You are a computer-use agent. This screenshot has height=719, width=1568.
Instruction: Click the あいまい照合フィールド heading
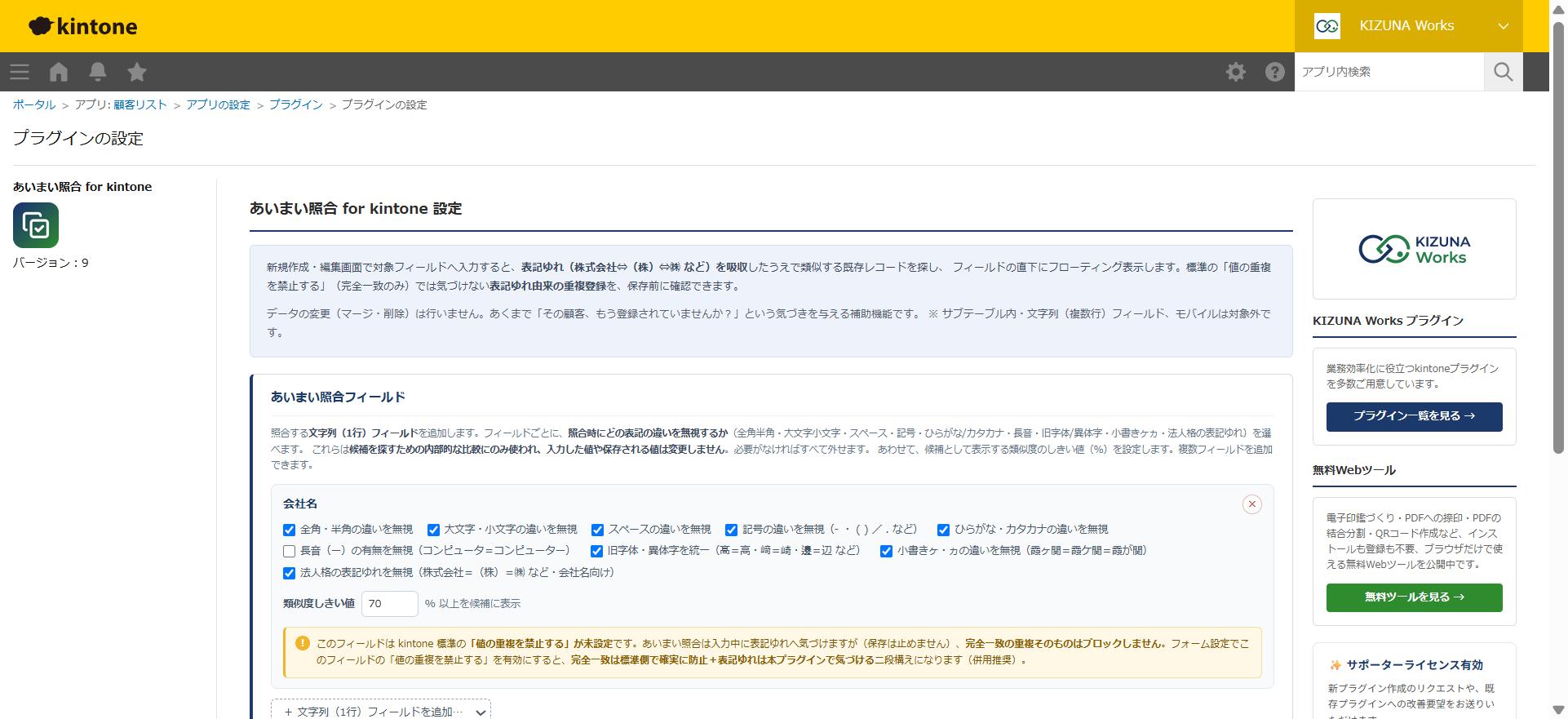(x=338, y=397)
